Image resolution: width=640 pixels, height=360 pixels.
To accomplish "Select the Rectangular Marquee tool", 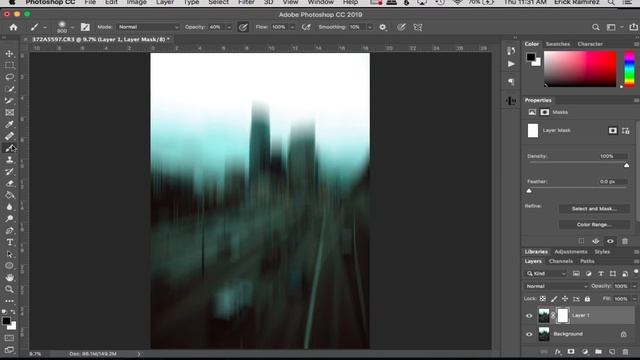I will point(9,65).
